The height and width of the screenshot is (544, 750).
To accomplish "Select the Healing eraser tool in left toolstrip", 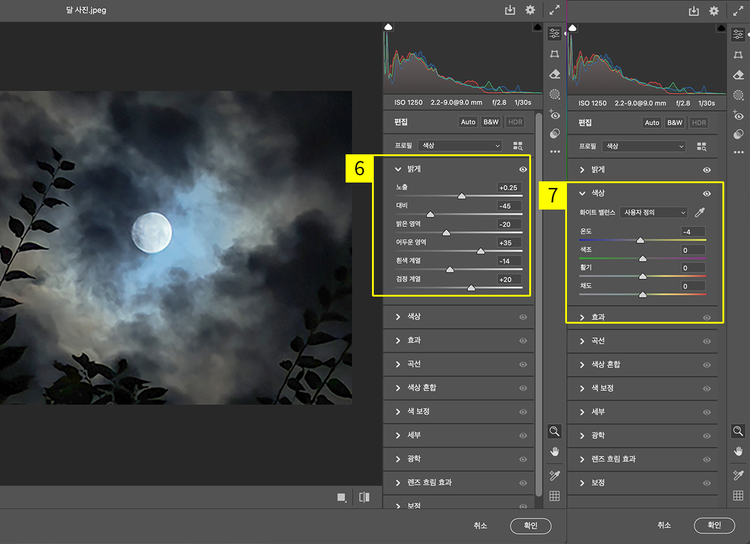I will [554, 74].
